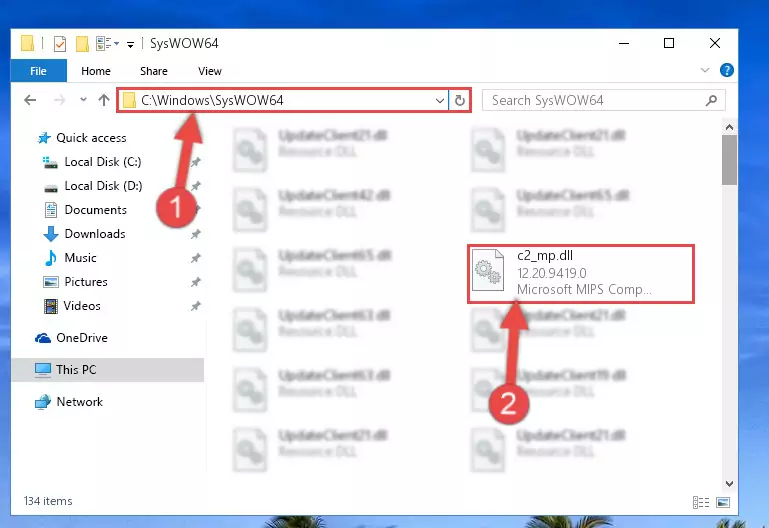Screen dimensions: 769x528
Task: Click the OneDrive cloud icon
Action: (x=43, y=338)
